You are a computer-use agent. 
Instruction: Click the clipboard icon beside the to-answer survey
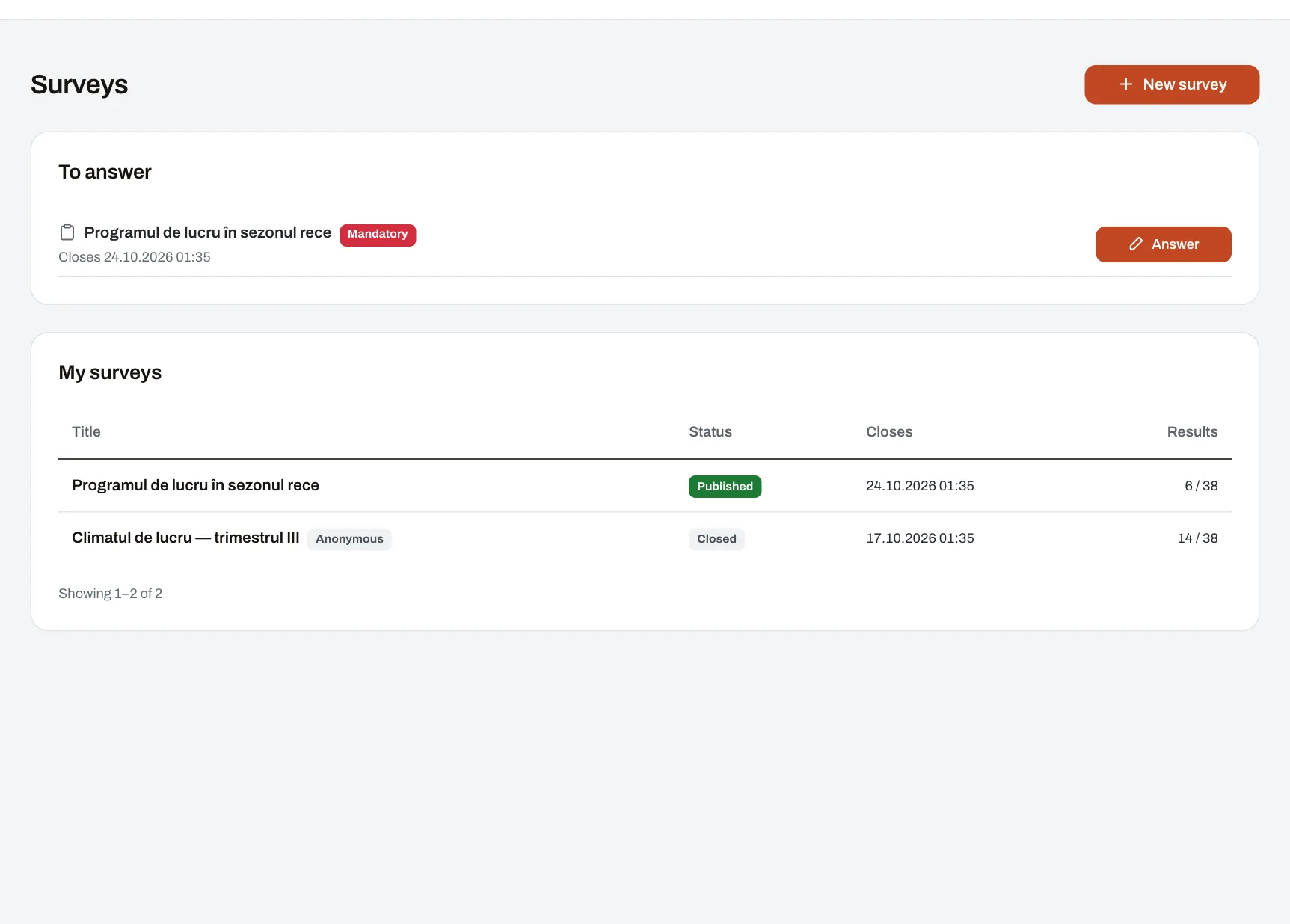(67, 232)
